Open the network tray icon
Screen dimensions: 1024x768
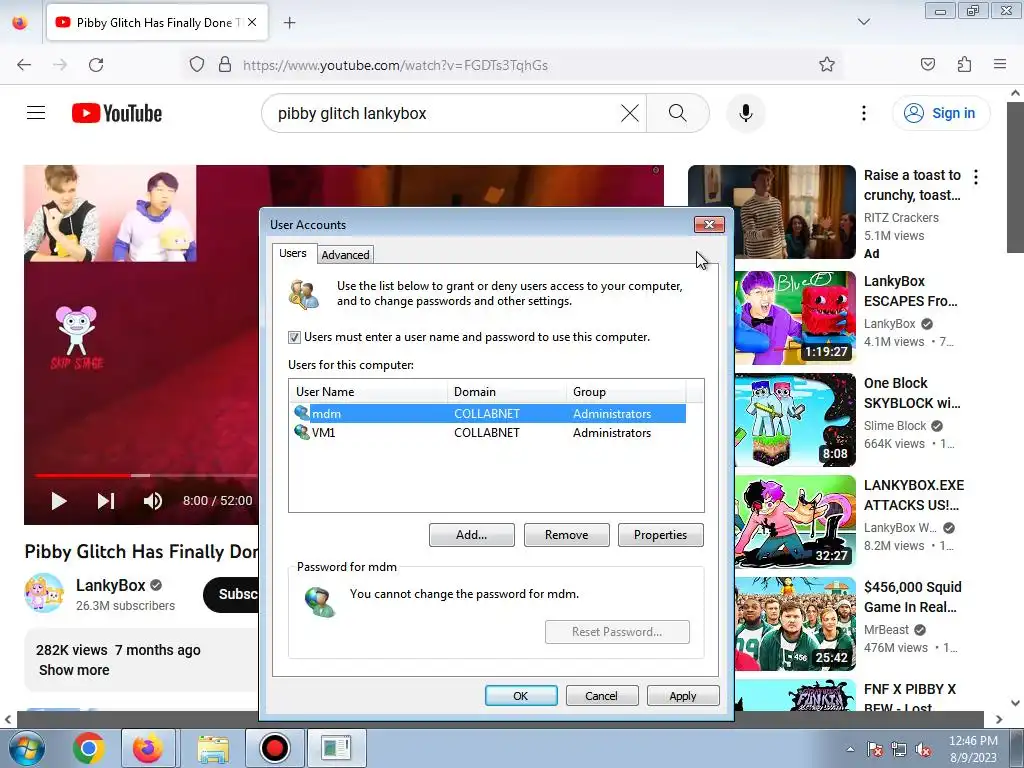tap(899, 749)
